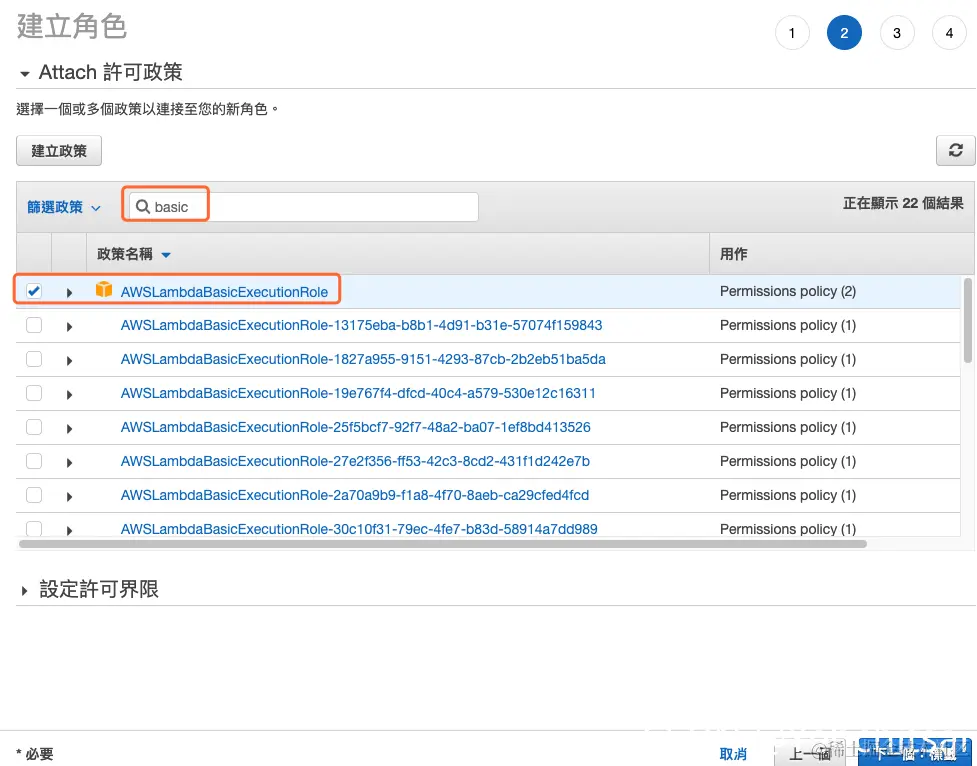Open policy link ending 57074f159843
This screenshot has width=977, height=766.
(x=361, y=325)
